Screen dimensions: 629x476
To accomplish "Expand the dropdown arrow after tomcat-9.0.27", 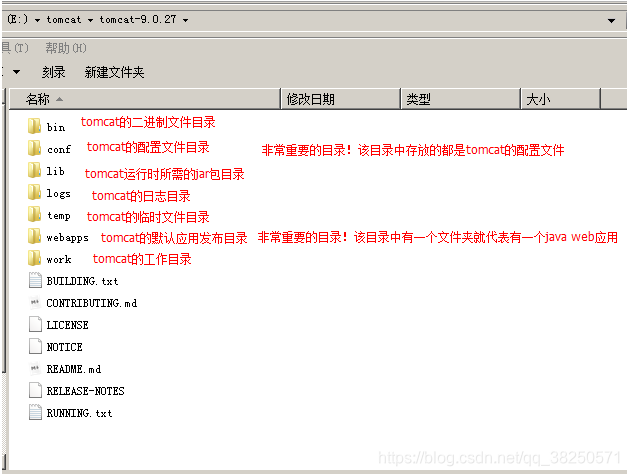I will click(x=185, y=20).
